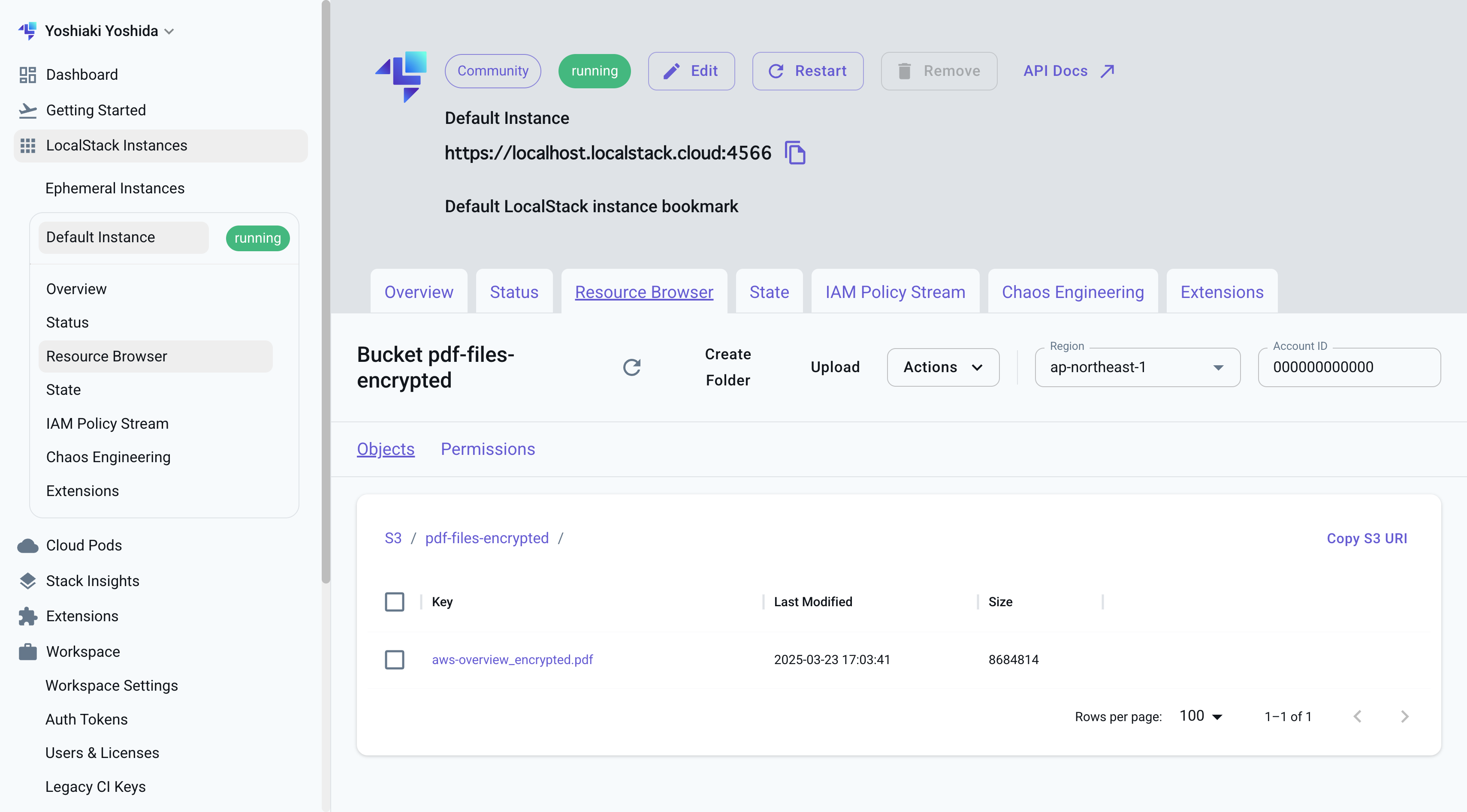Image resolution: width=1467 pixels, height=812 pixels.
Task: Open Workspace Settings in sidebar
Action: click(112, 686)
